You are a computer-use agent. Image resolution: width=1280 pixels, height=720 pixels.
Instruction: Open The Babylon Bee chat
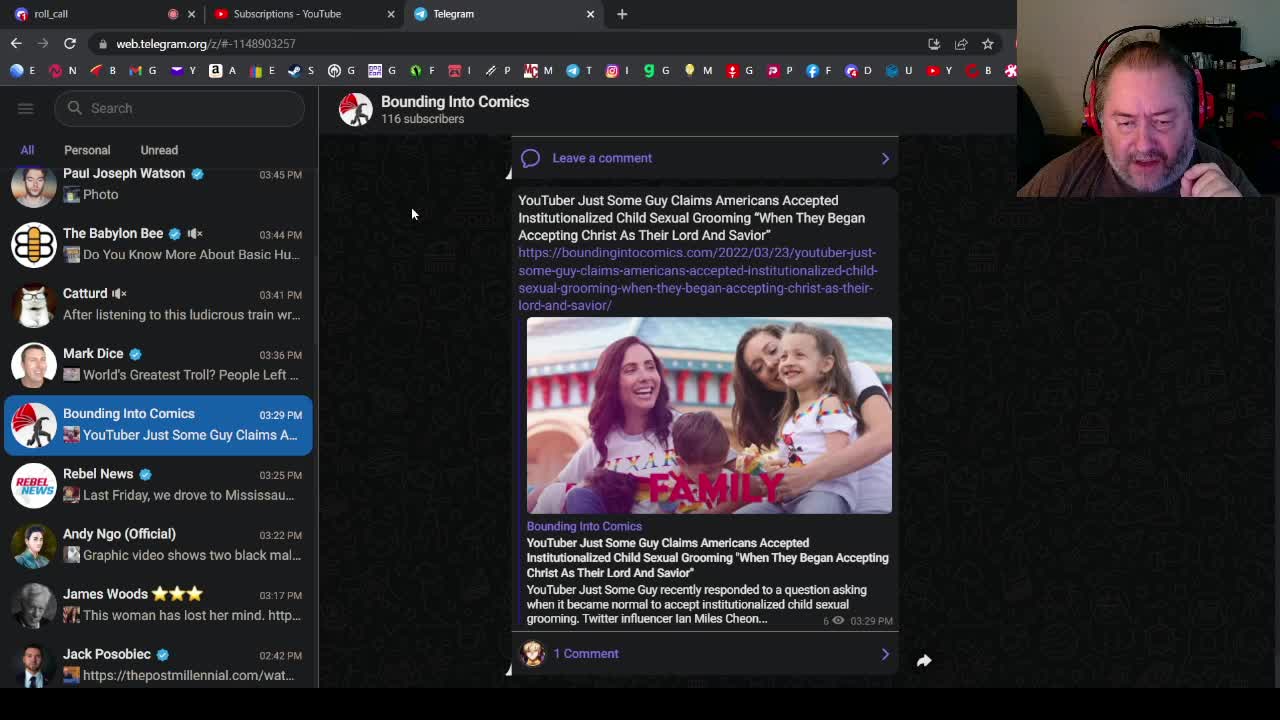(x=158, y=244)
